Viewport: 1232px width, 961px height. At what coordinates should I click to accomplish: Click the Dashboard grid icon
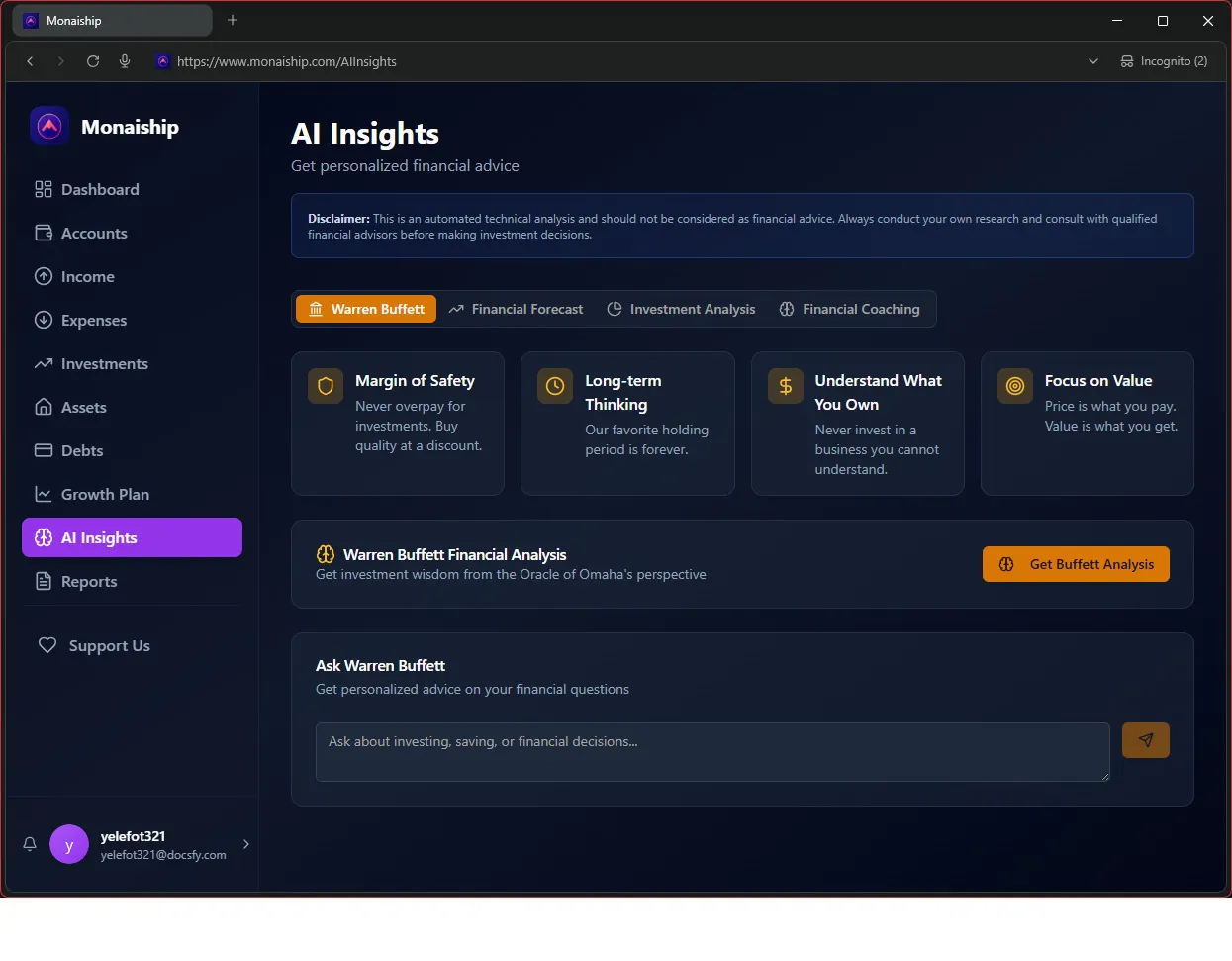click(44, 189)
